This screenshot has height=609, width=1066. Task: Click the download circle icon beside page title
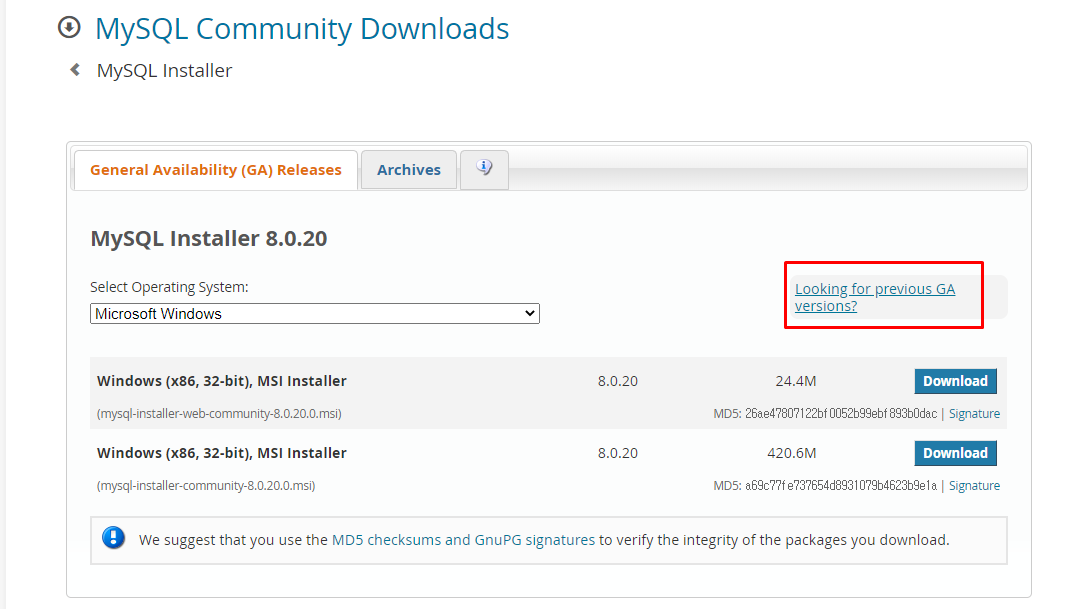tap(69, 28)
